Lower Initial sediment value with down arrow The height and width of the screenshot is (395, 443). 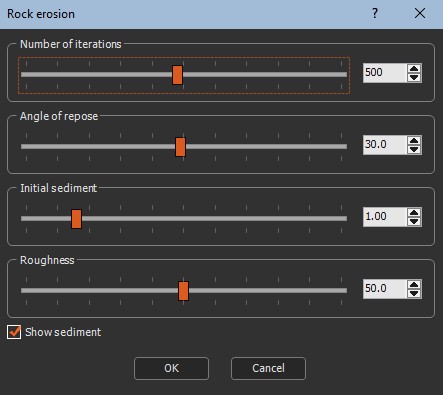[x=414, y=221]
